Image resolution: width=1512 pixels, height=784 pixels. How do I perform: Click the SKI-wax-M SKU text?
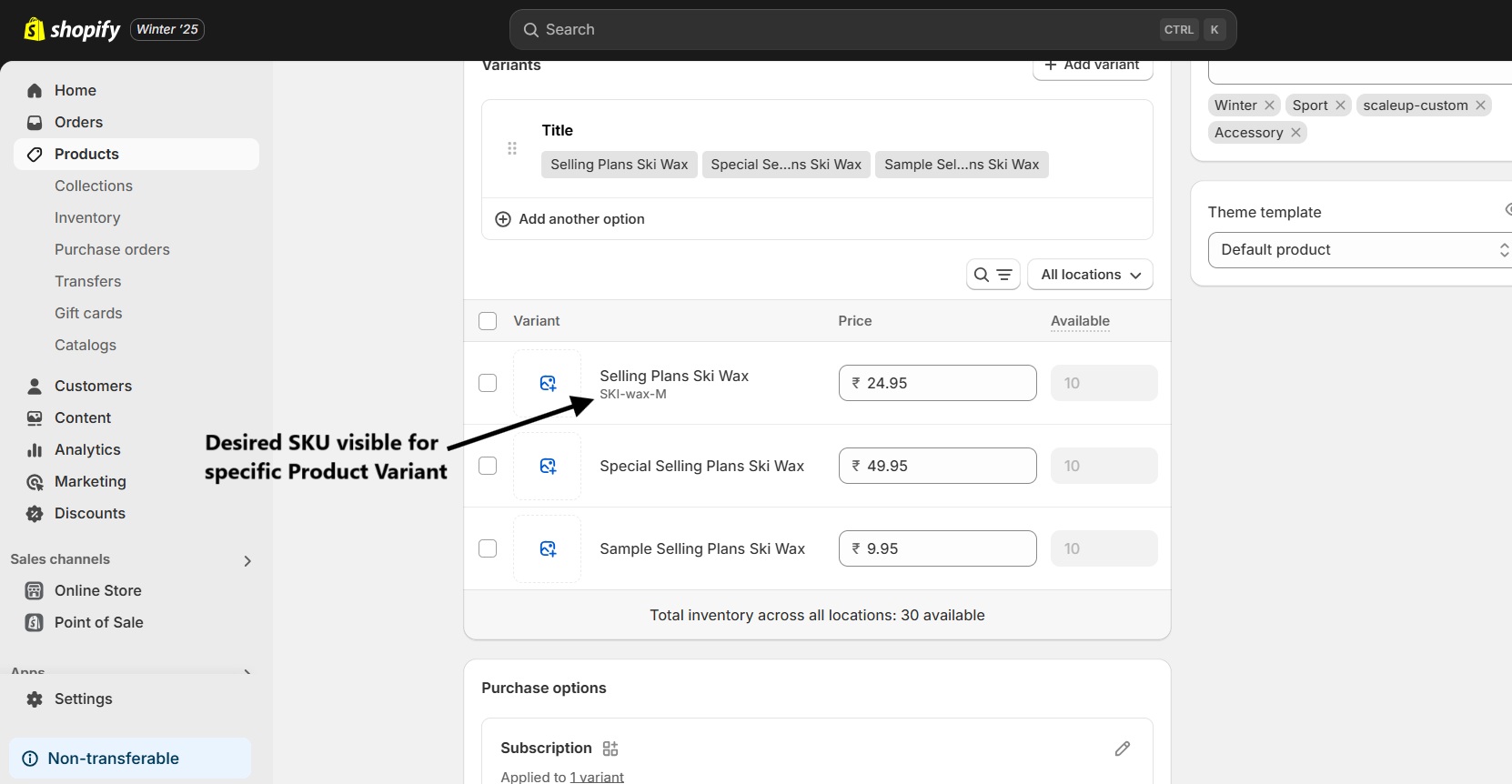(633, 395)
